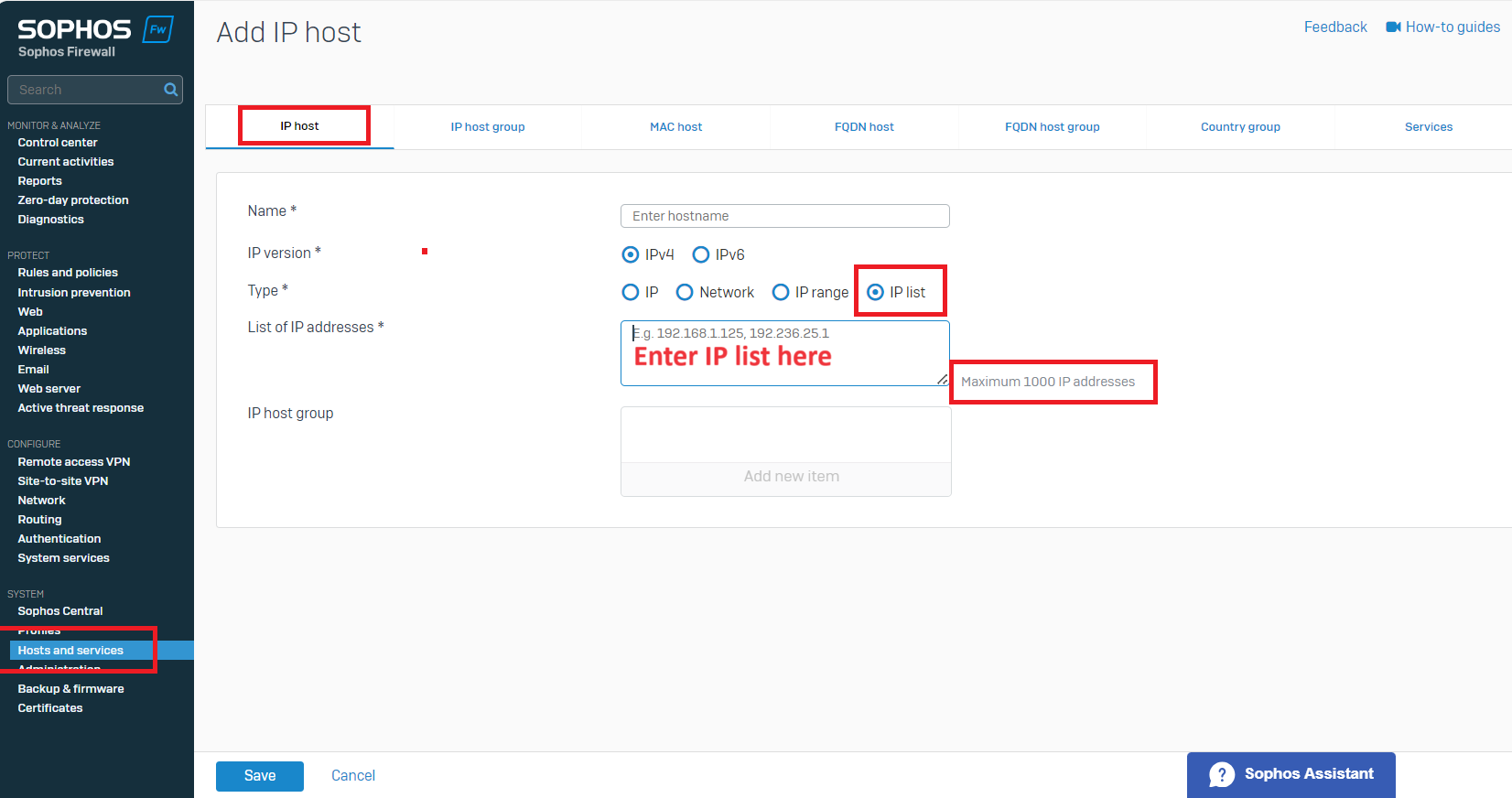
Task: Click the search magnifier icon in sidebar
Action: (x=170, y=90)
